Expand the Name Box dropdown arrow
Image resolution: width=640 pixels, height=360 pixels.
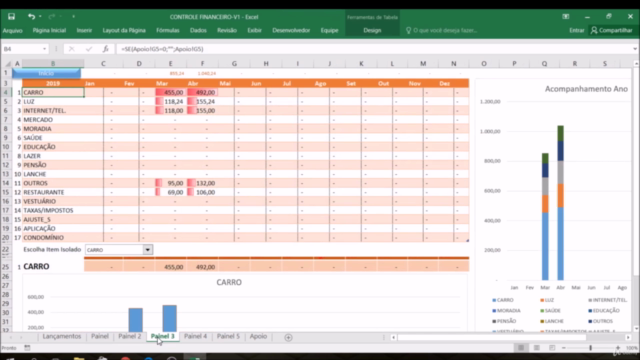44,49
